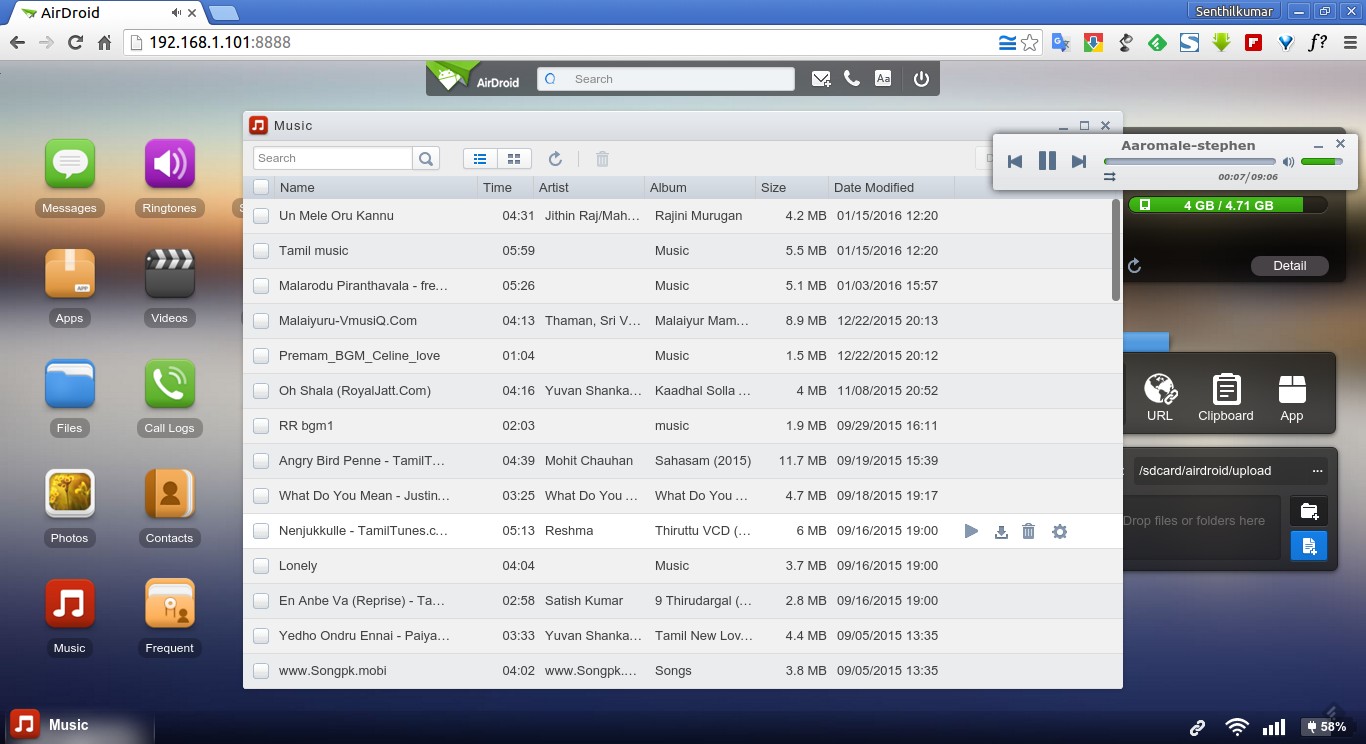Click the Detail button for storage

tap(1289, 266)
